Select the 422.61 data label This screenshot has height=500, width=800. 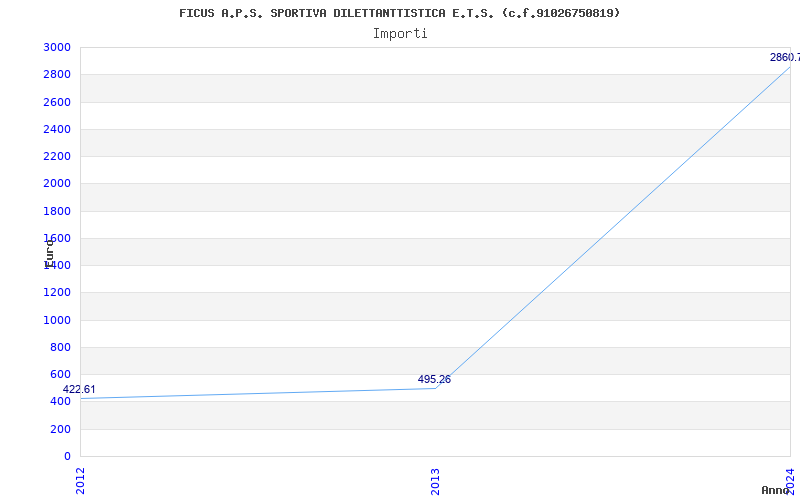(x=79, y=390)
